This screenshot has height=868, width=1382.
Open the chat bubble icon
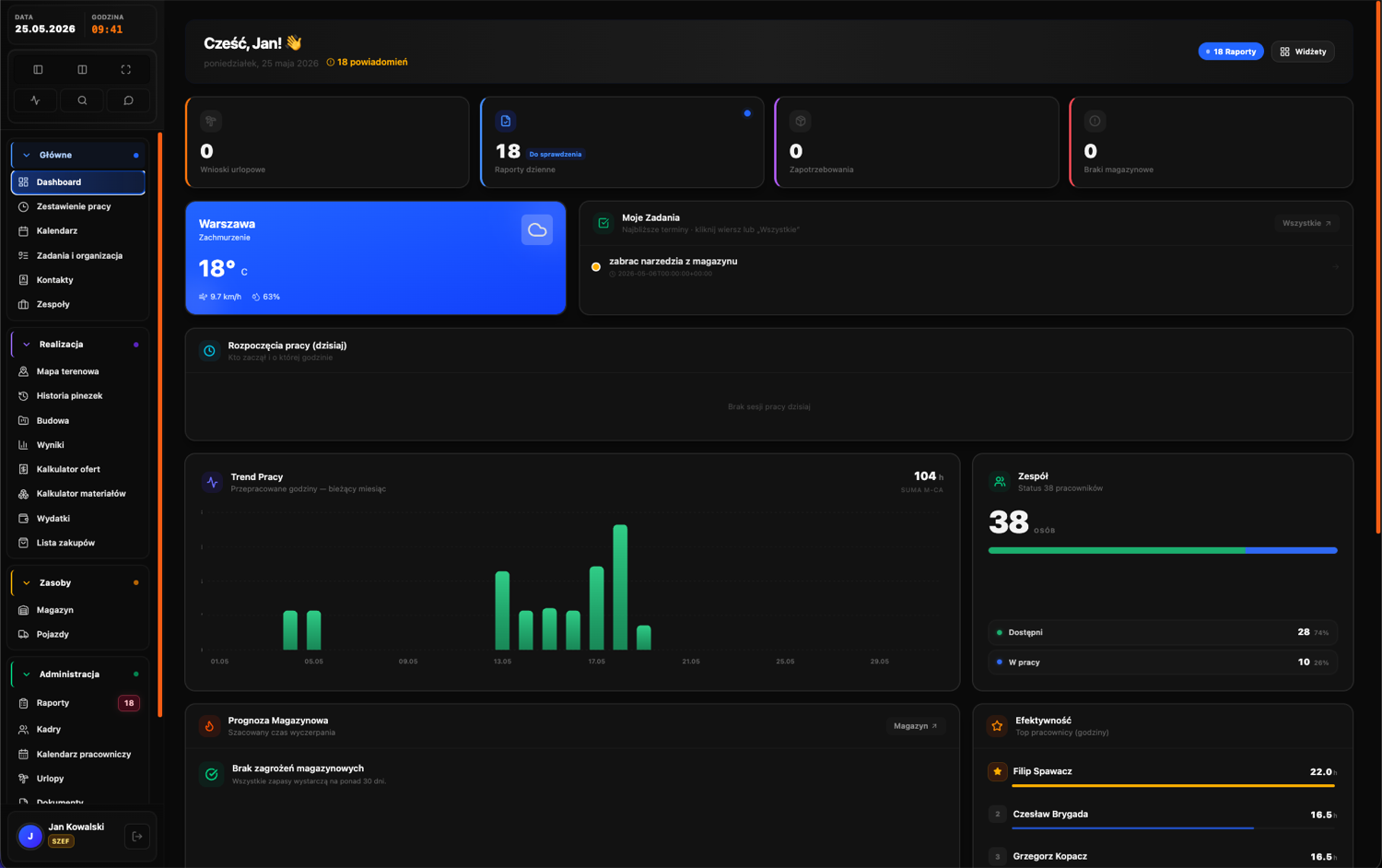pos(128,100)
